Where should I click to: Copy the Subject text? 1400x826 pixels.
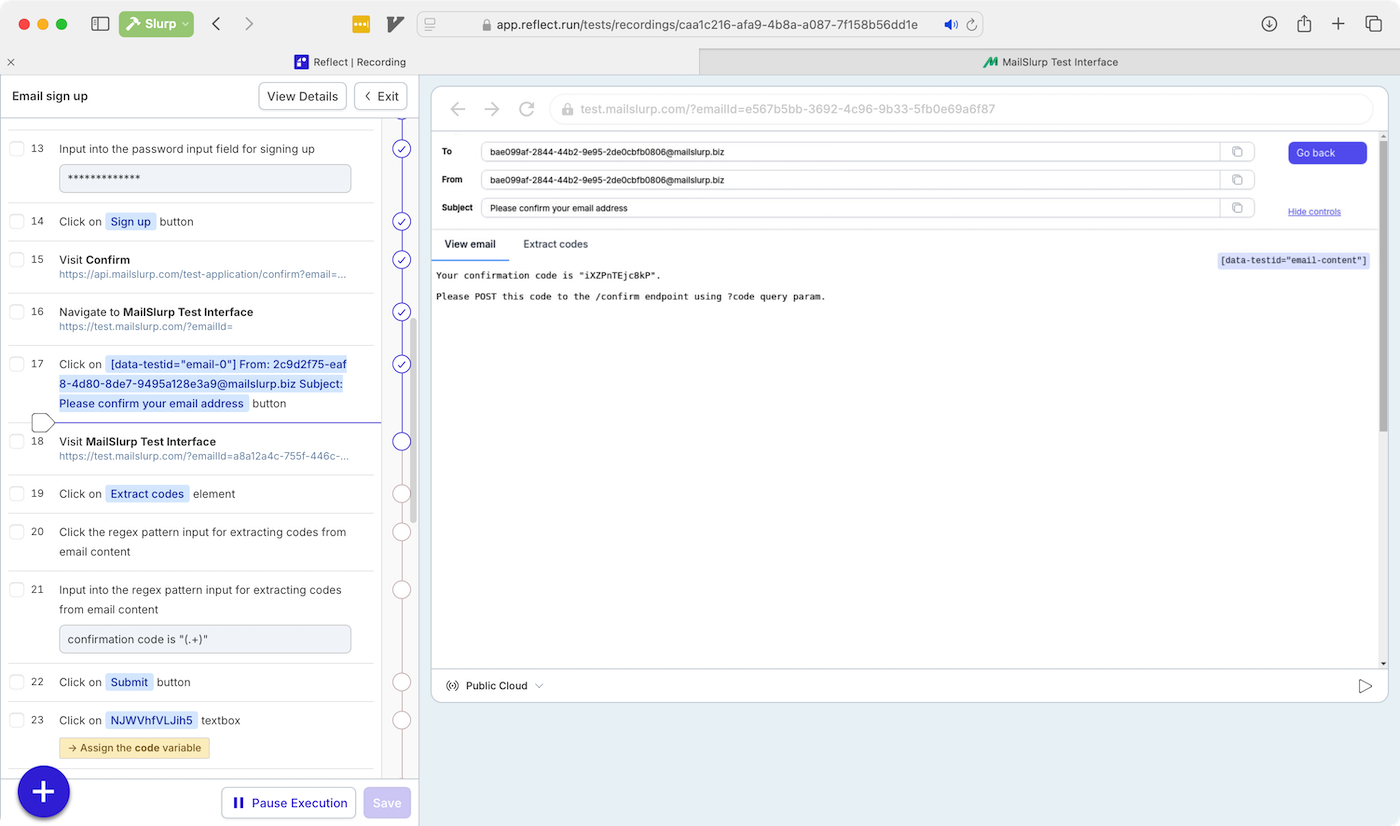[1237, 208]
